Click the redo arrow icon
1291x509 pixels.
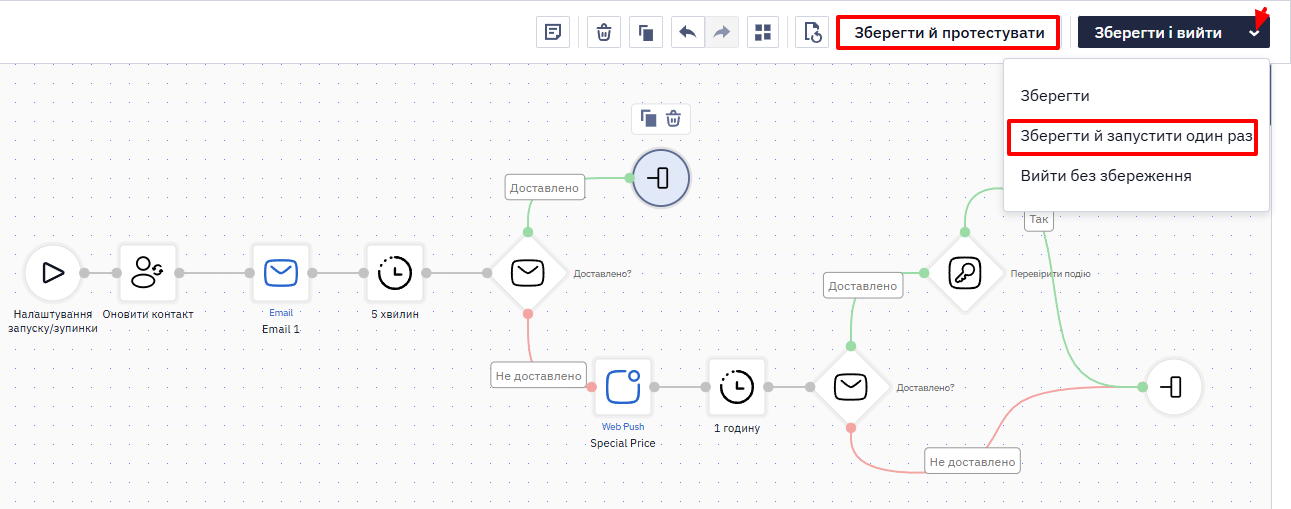click(x=721, y=32)
